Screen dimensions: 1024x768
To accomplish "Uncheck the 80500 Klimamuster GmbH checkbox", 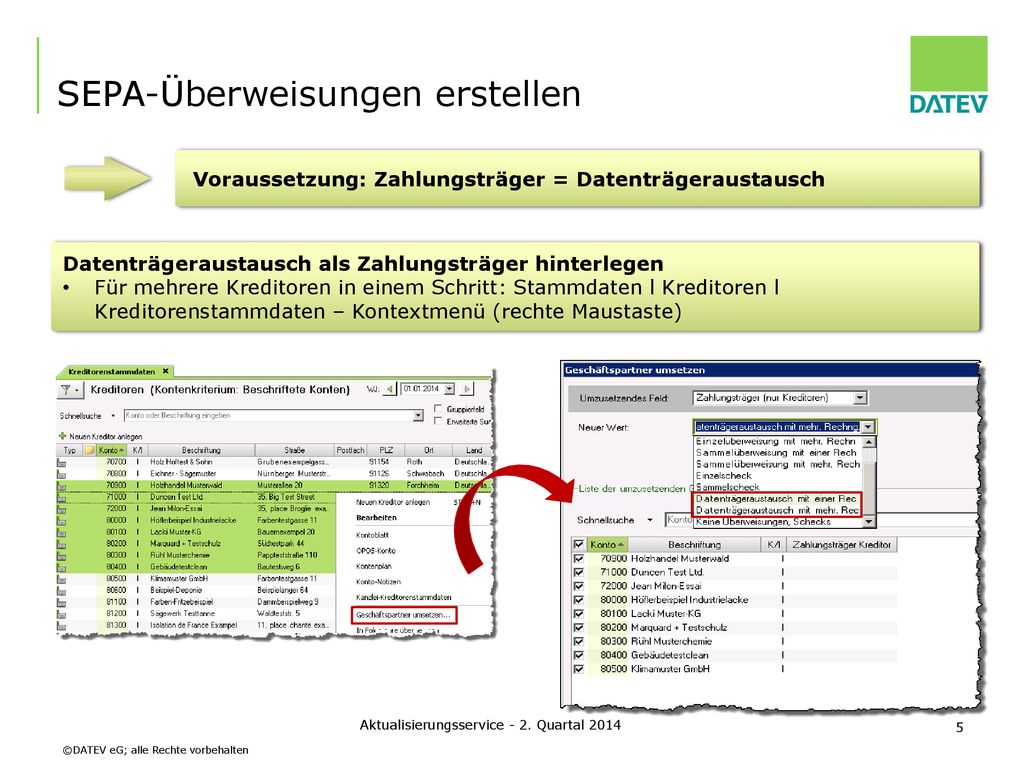I will pyautogui.click(x=579, y=669).
